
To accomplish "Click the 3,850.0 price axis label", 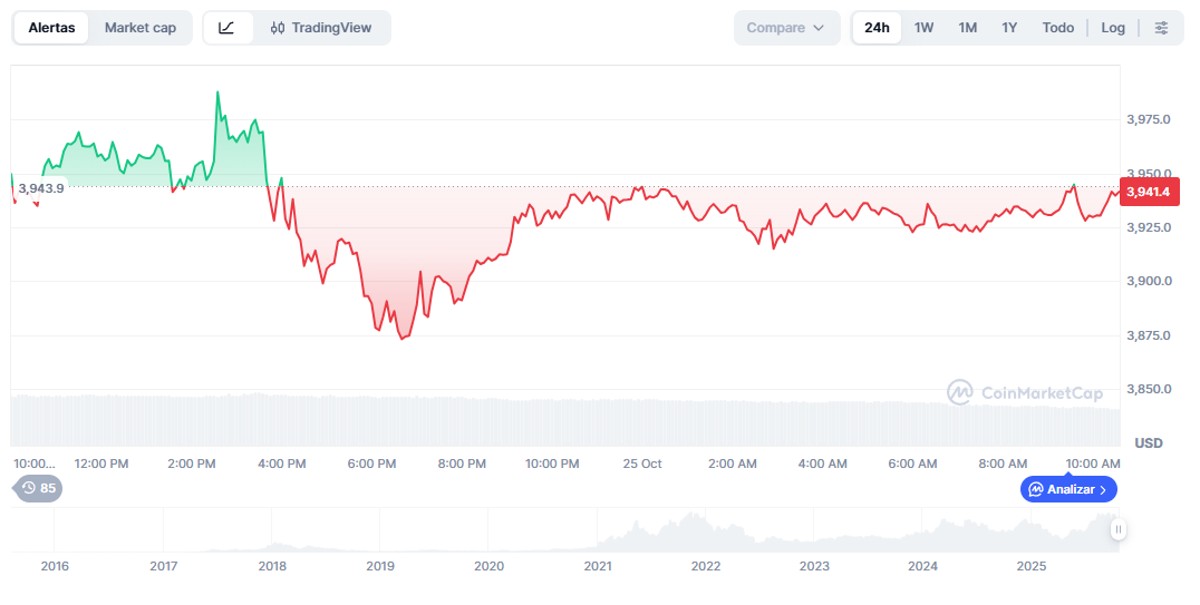I will point(1148,389).
